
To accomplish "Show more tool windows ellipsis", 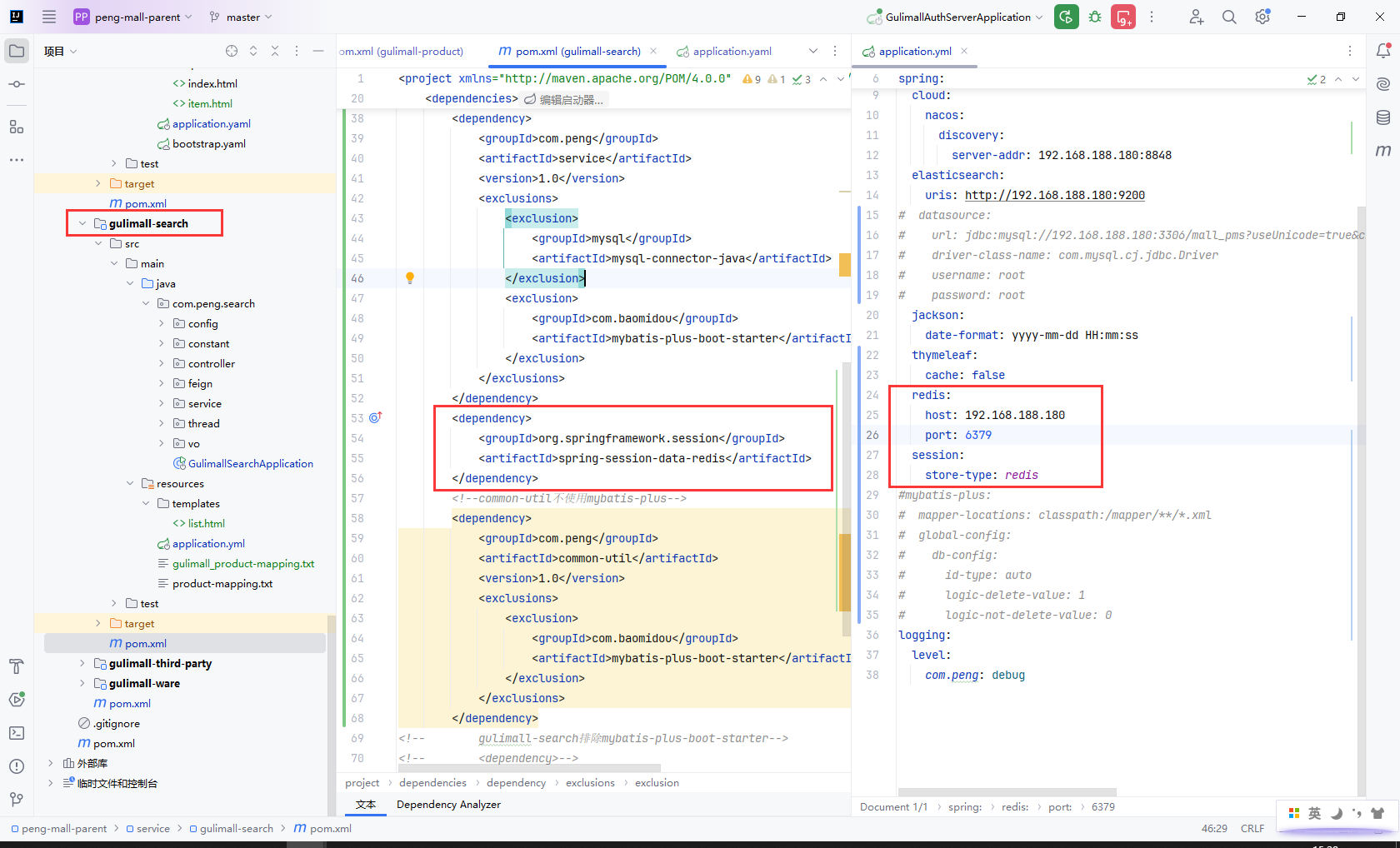I will pyautogui.click(x=17, y=159).
